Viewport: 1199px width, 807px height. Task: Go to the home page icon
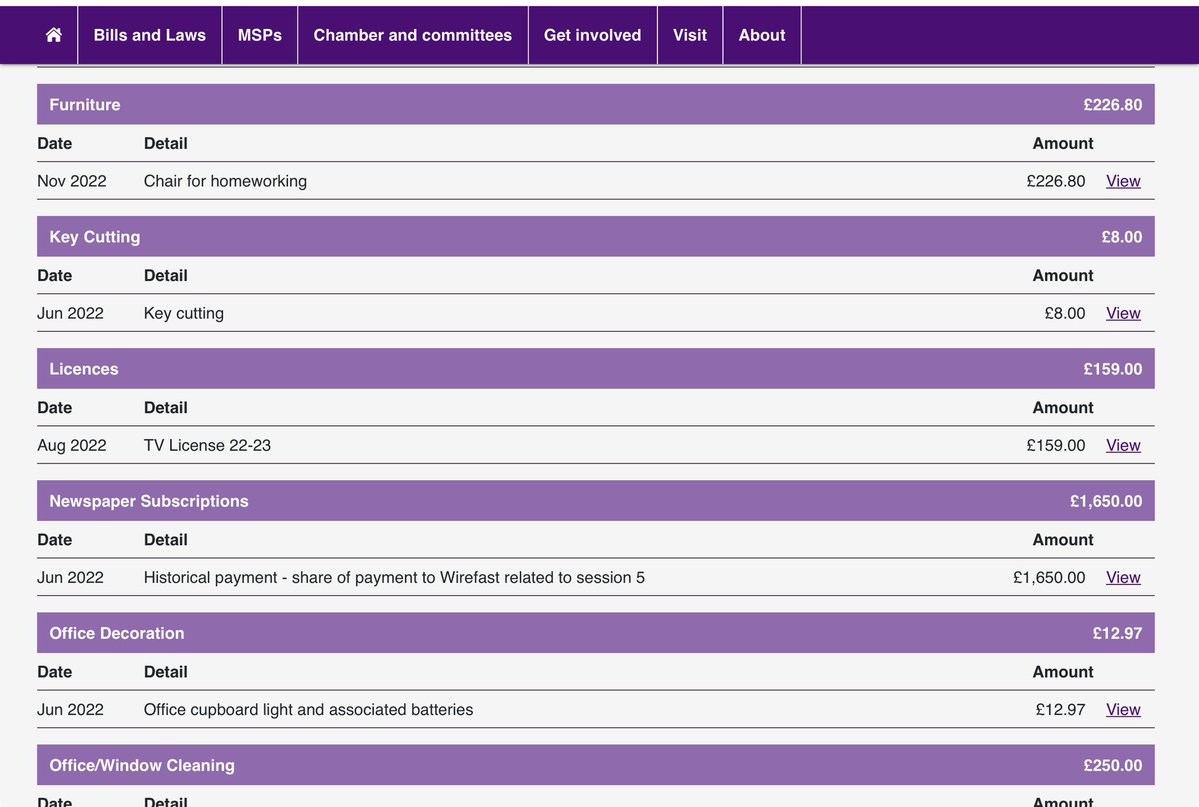pyautogui.click(x=54, y=35)
